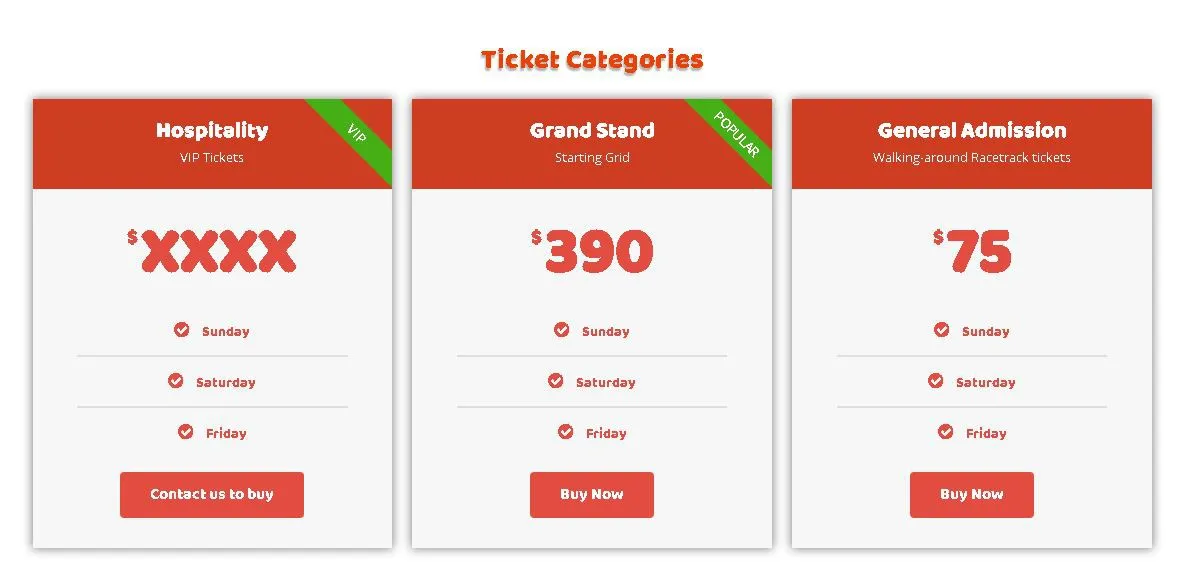Click the Saturday checkmark icon under Hospitality
Viewport: 1190px width, 585px height.
[175, 380]
